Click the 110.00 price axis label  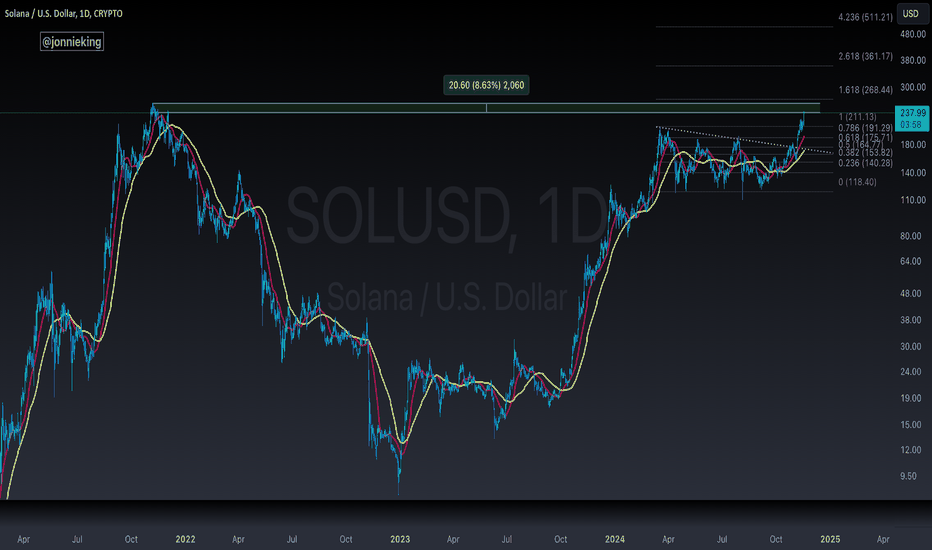coord(913,200)
